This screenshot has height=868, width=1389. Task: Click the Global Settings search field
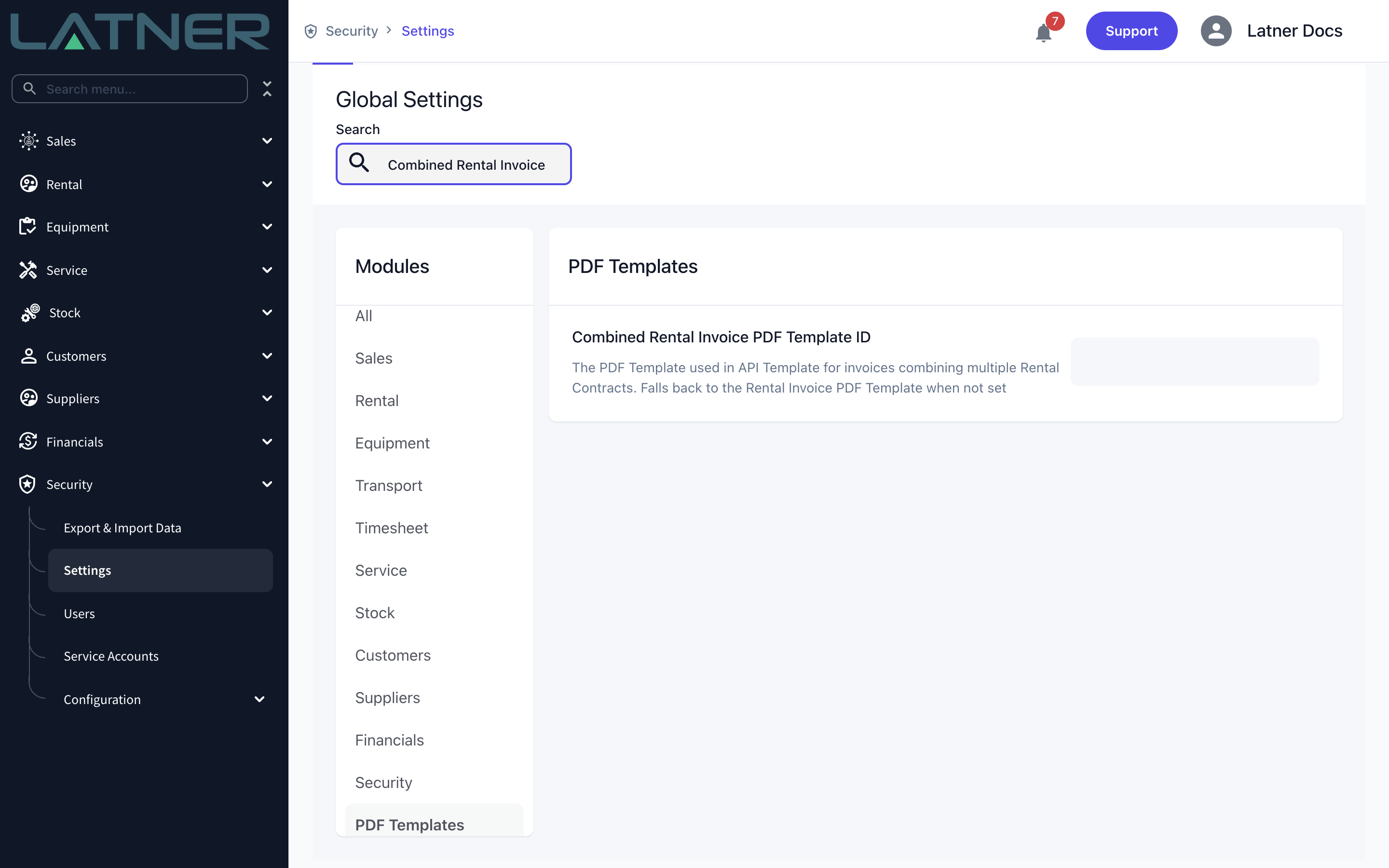tap(453, 164)
